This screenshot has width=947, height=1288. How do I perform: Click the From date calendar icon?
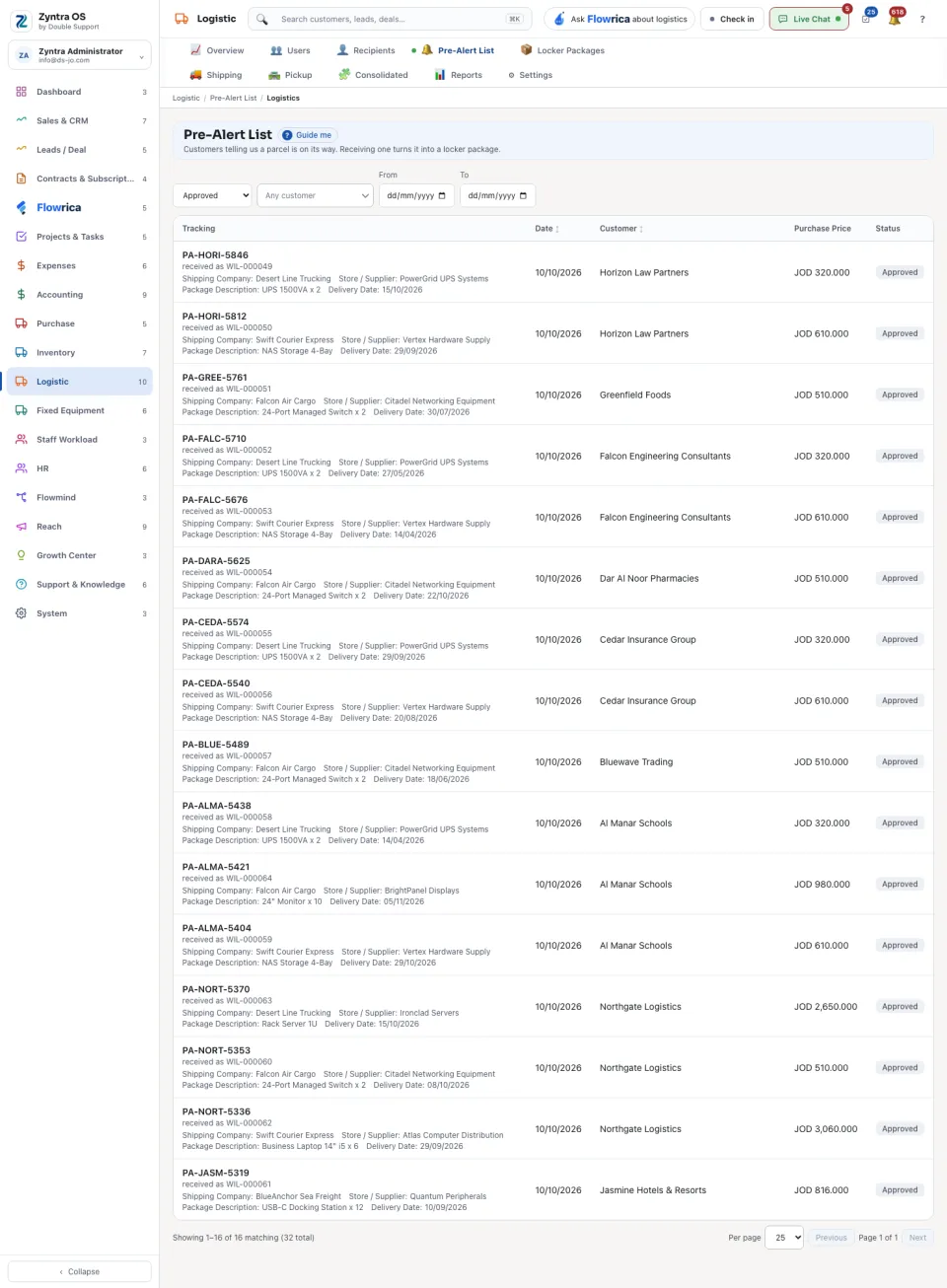pyautogui.click(x=442, y=195)
